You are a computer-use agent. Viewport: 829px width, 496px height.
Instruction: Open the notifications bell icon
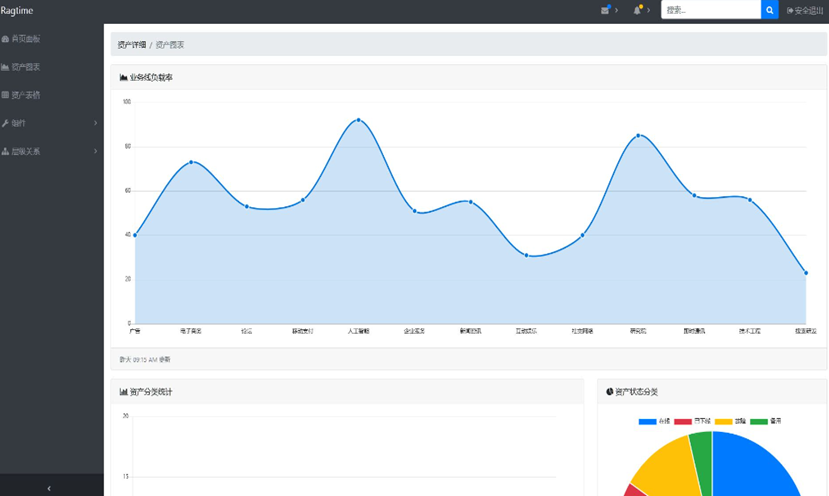tap(637, 10)
